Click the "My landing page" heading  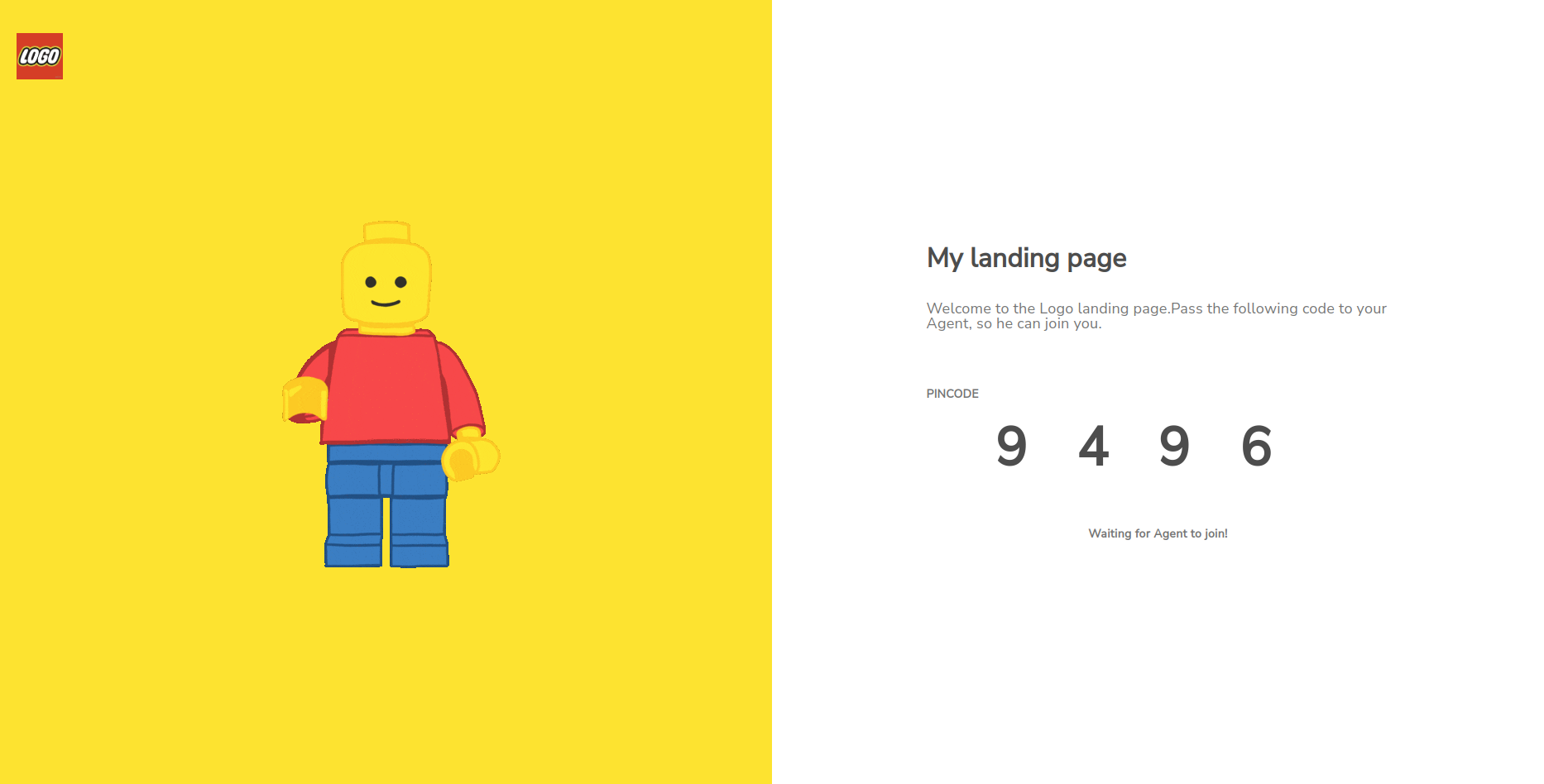(1026, 258)
